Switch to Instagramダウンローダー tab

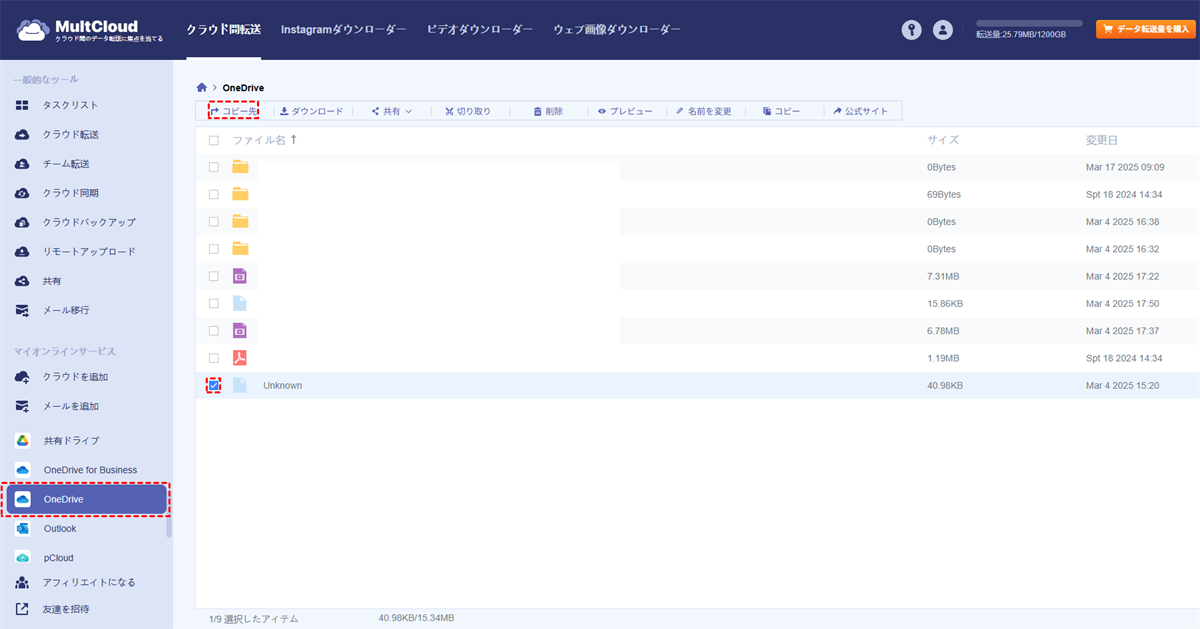tap(344, 30)
